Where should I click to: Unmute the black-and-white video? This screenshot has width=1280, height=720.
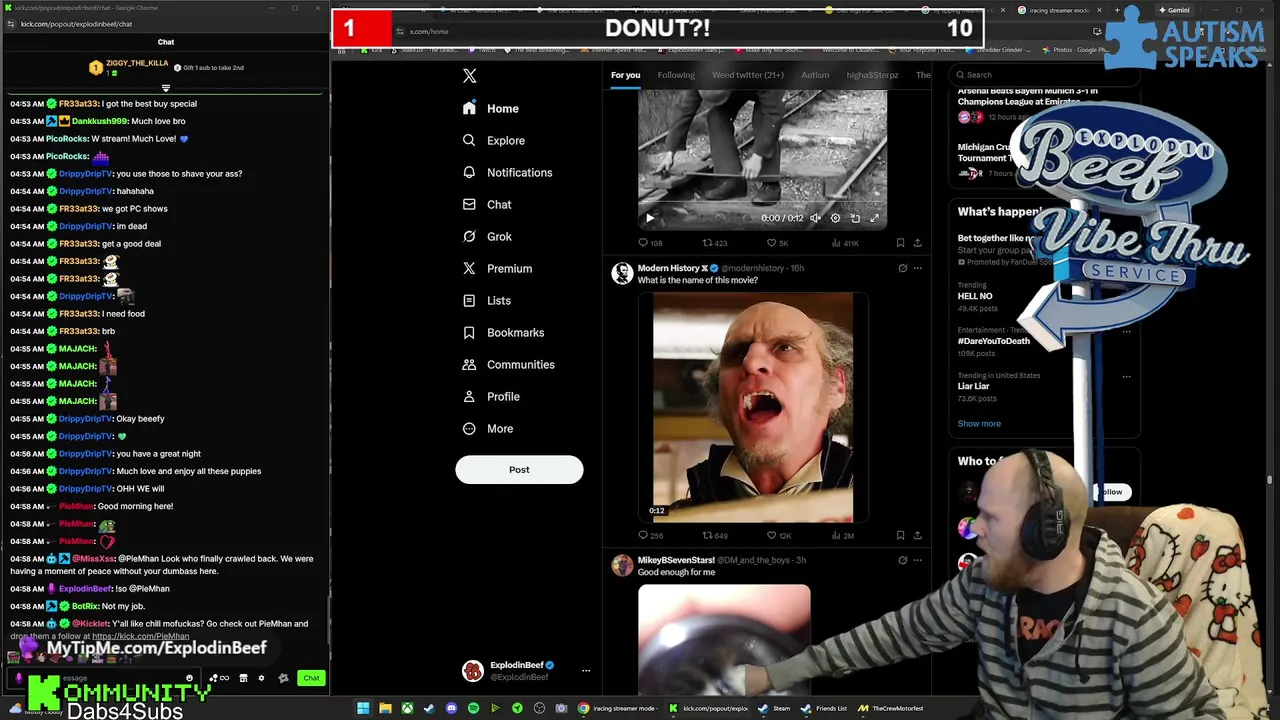[815, 218]
